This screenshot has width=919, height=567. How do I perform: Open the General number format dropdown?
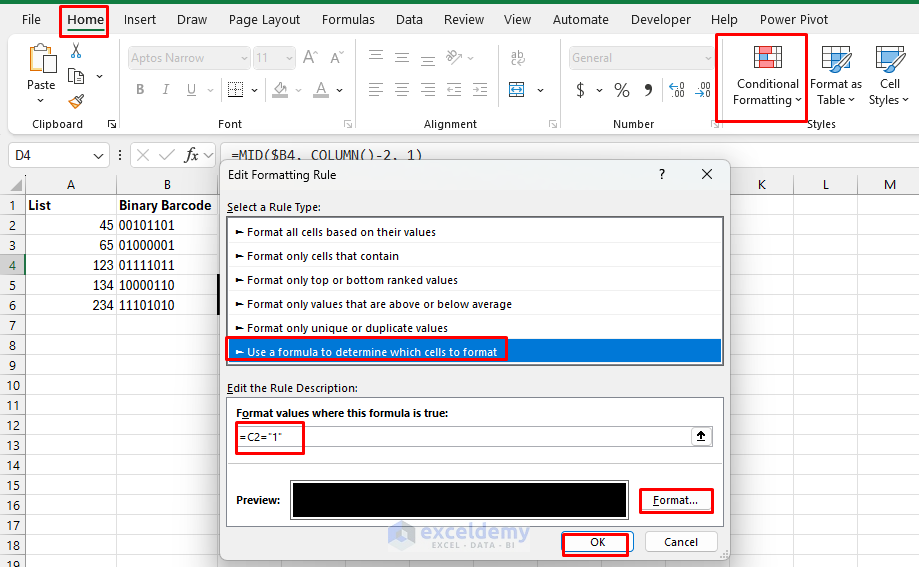tap(707, 58)
